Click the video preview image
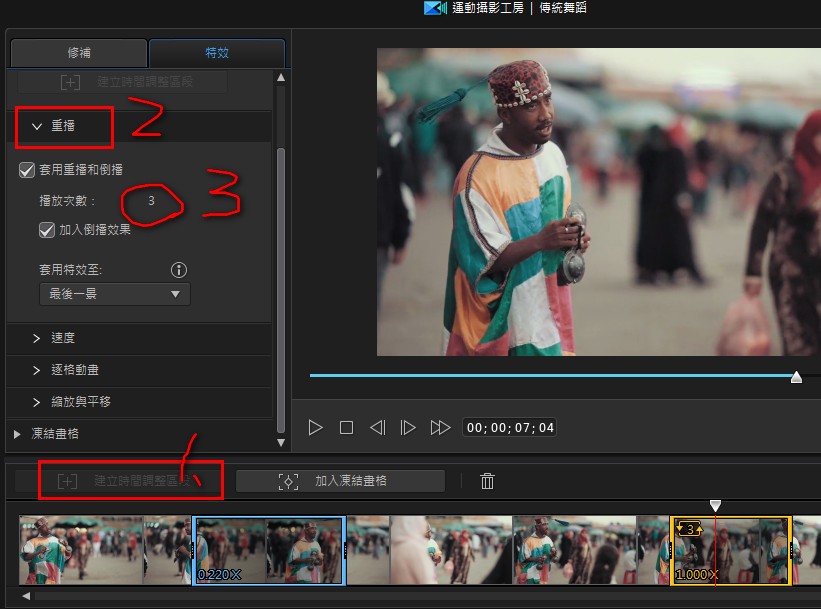Viewport: 821px width, 609px height. coord(598,202)
